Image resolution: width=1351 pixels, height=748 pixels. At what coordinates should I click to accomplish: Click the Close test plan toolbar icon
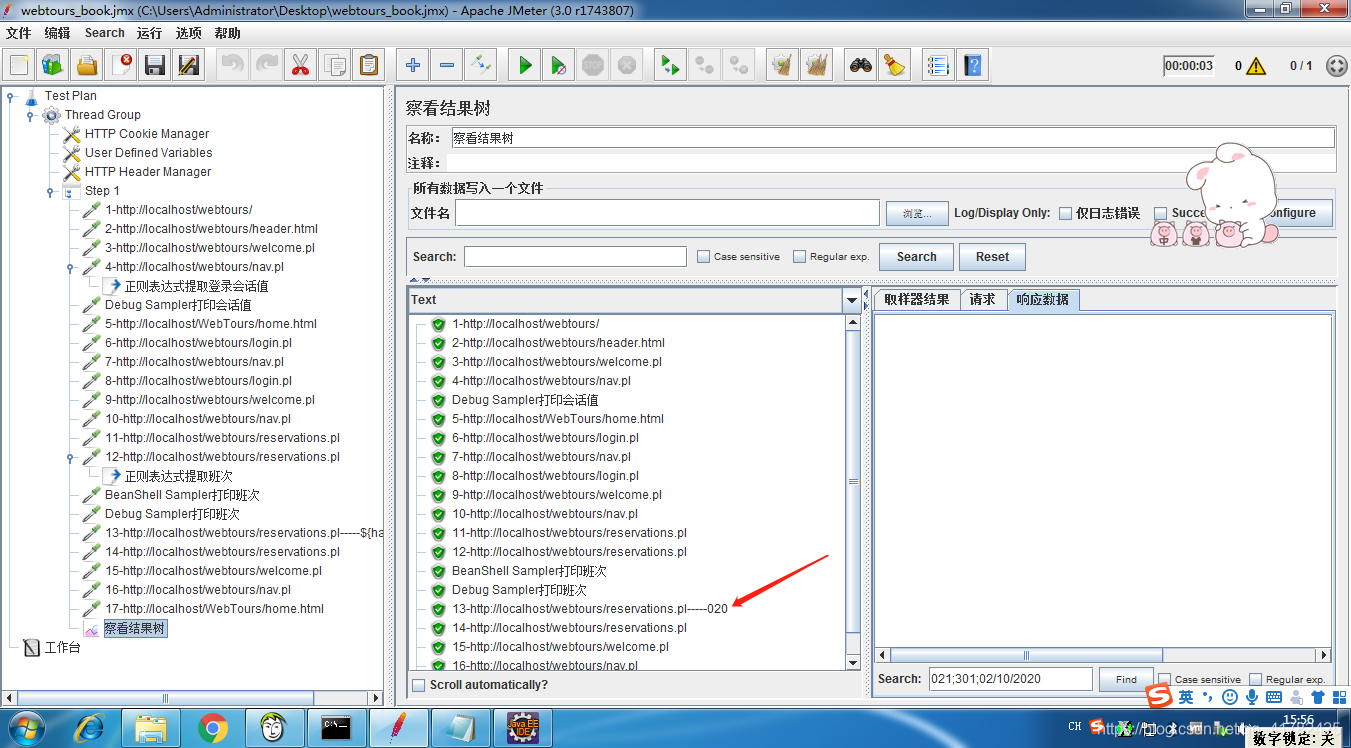121,66
